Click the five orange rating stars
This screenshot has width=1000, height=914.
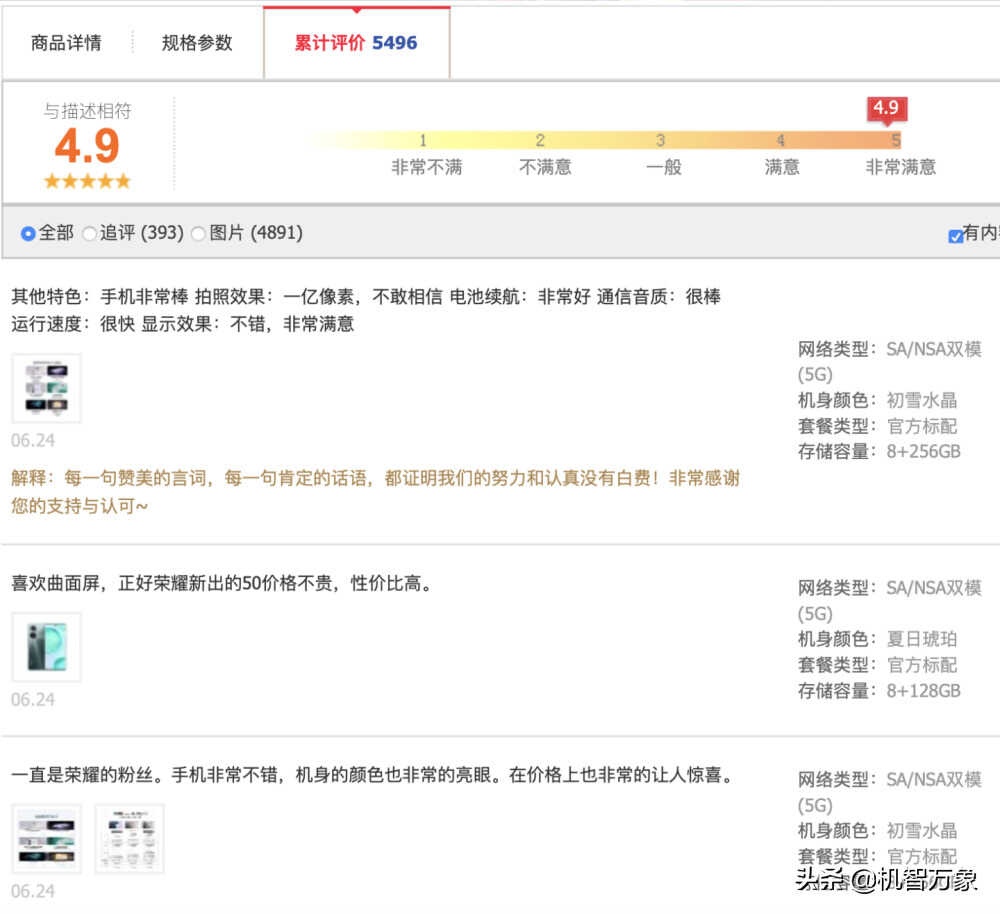[87, 181]
